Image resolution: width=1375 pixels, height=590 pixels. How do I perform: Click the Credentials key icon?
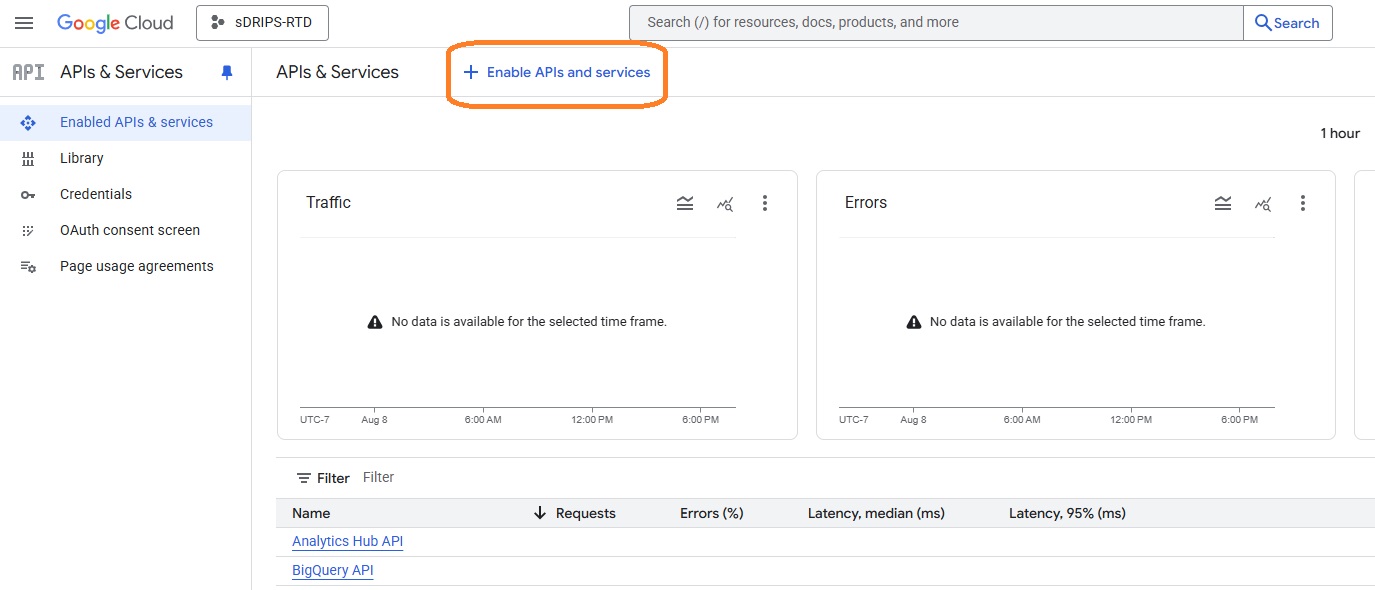point(28,194)
